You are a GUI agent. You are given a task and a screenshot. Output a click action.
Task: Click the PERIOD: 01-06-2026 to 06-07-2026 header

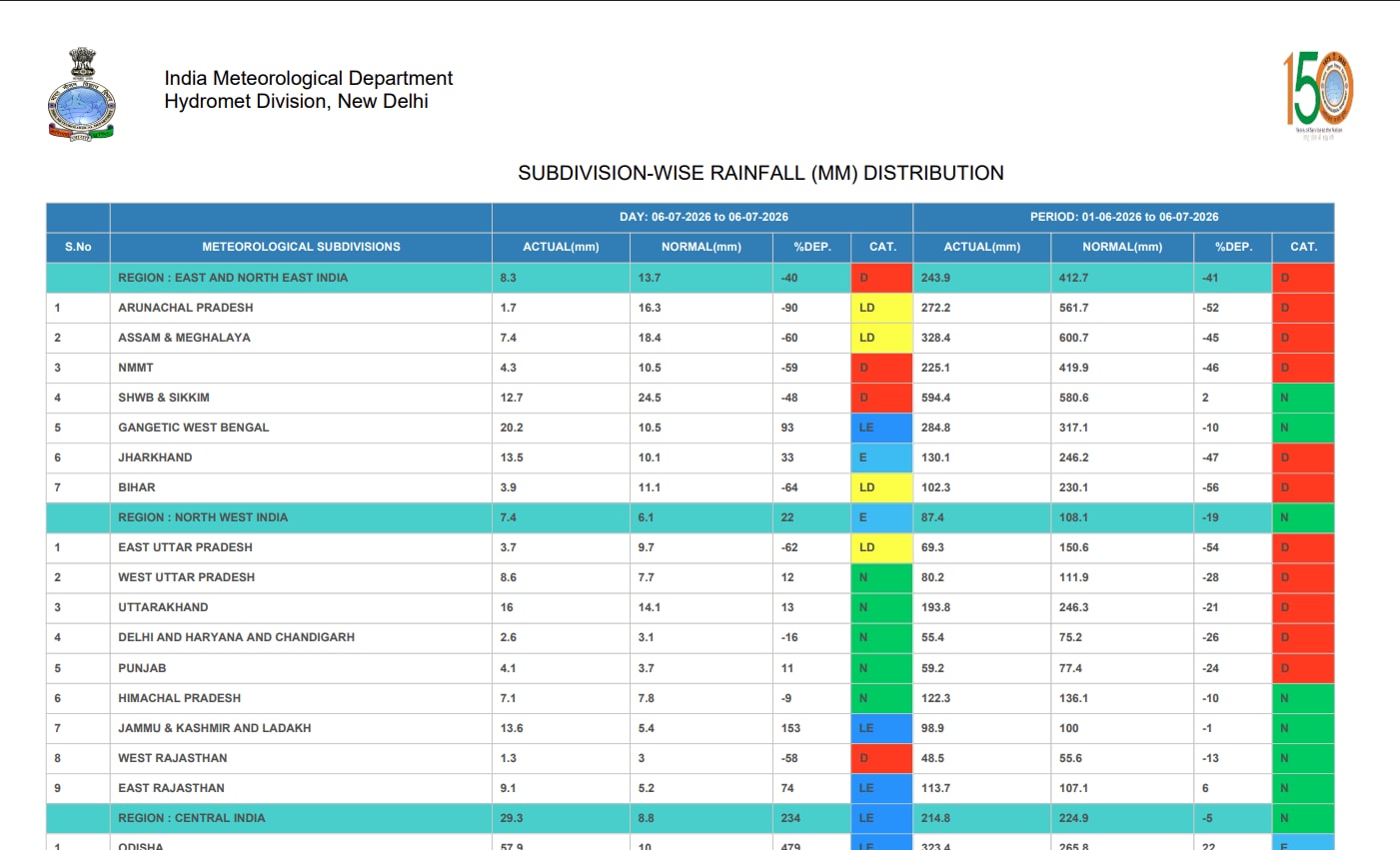click(x=1124, y=217)
